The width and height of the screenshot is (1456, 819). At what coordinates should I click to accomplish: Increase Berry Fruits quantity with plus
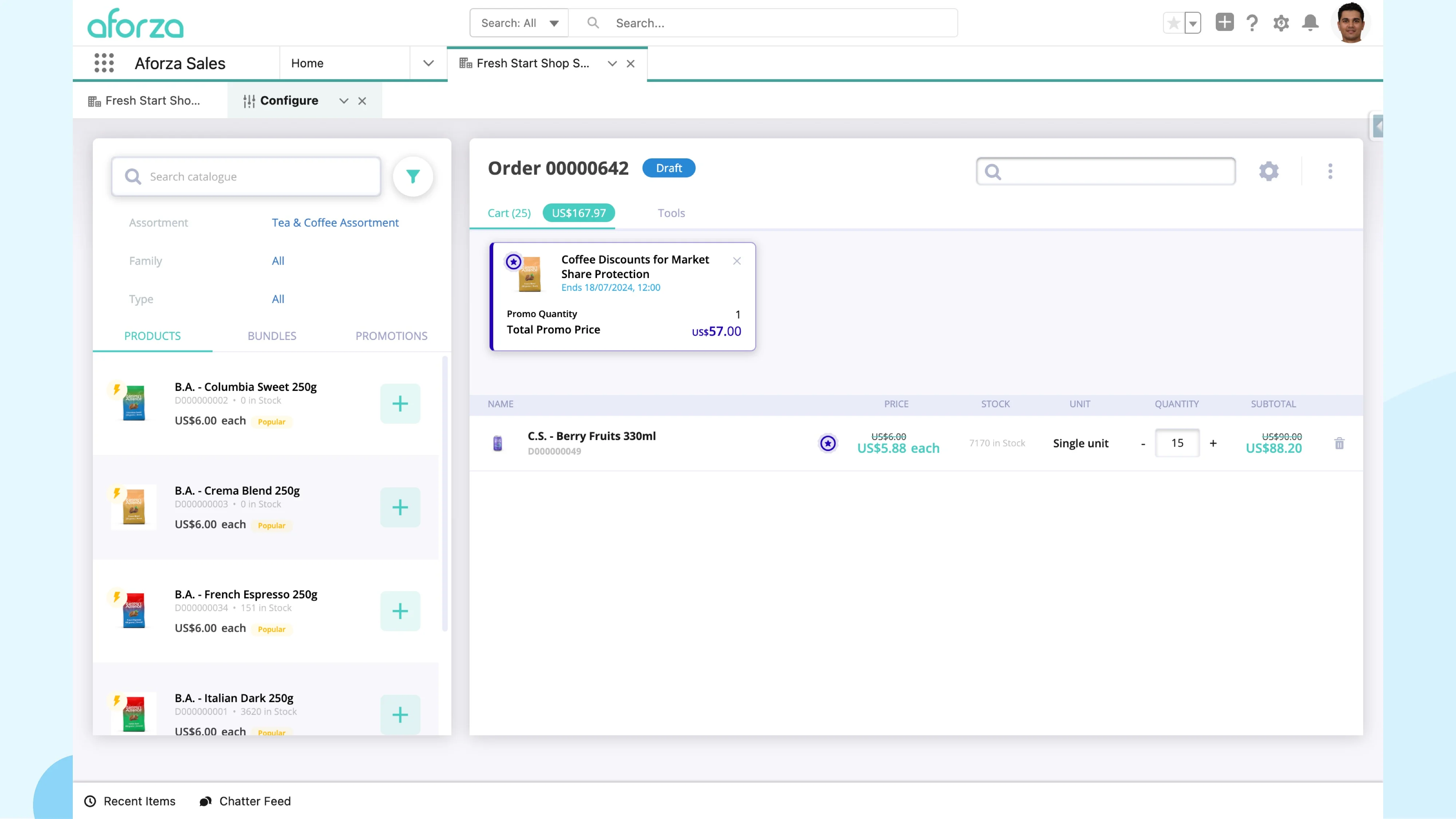(x=1213, y=444)
